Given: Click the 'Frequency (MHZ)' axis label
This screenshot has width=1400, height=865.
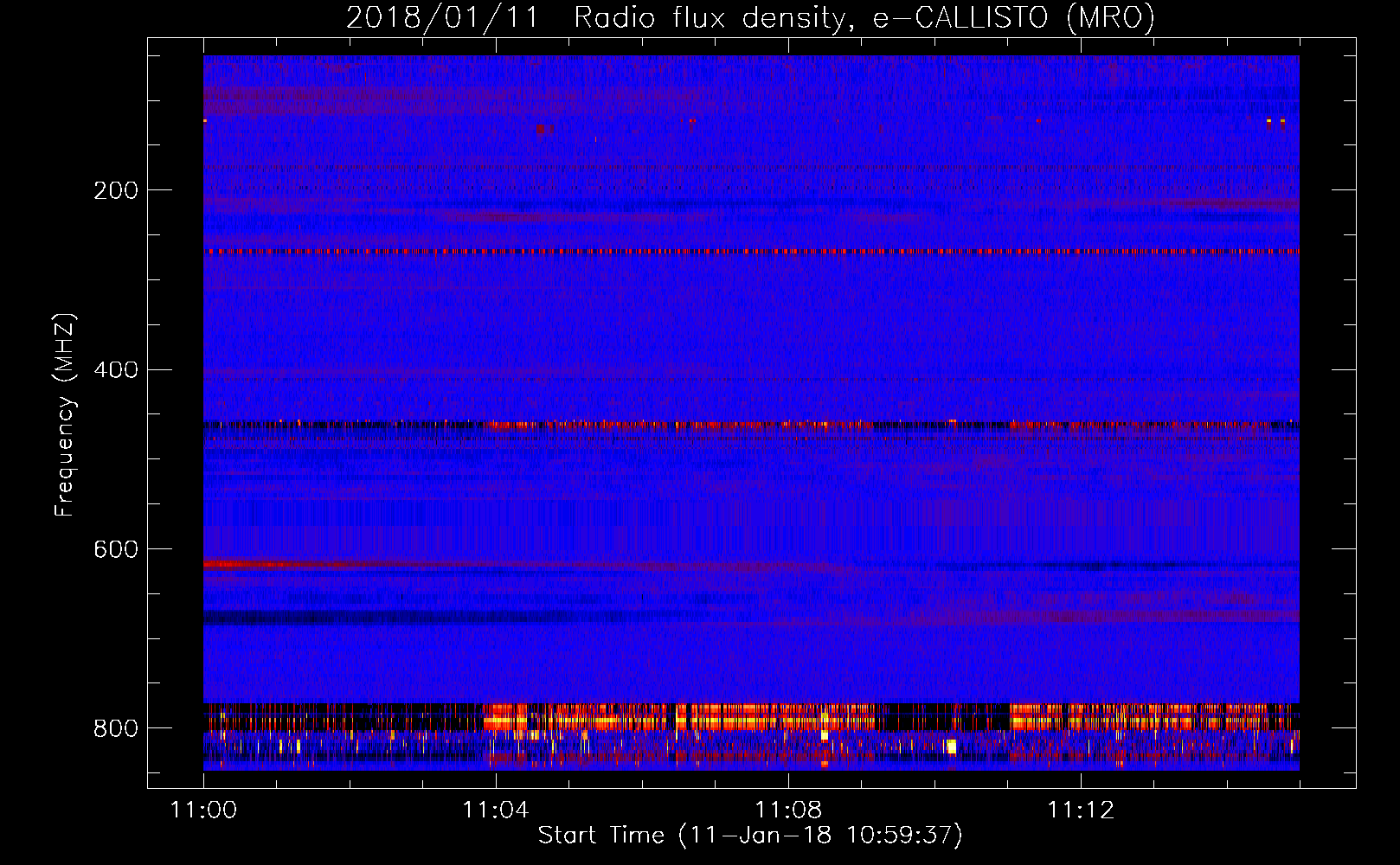Looking at the screenshot, I should coord(65,414).
